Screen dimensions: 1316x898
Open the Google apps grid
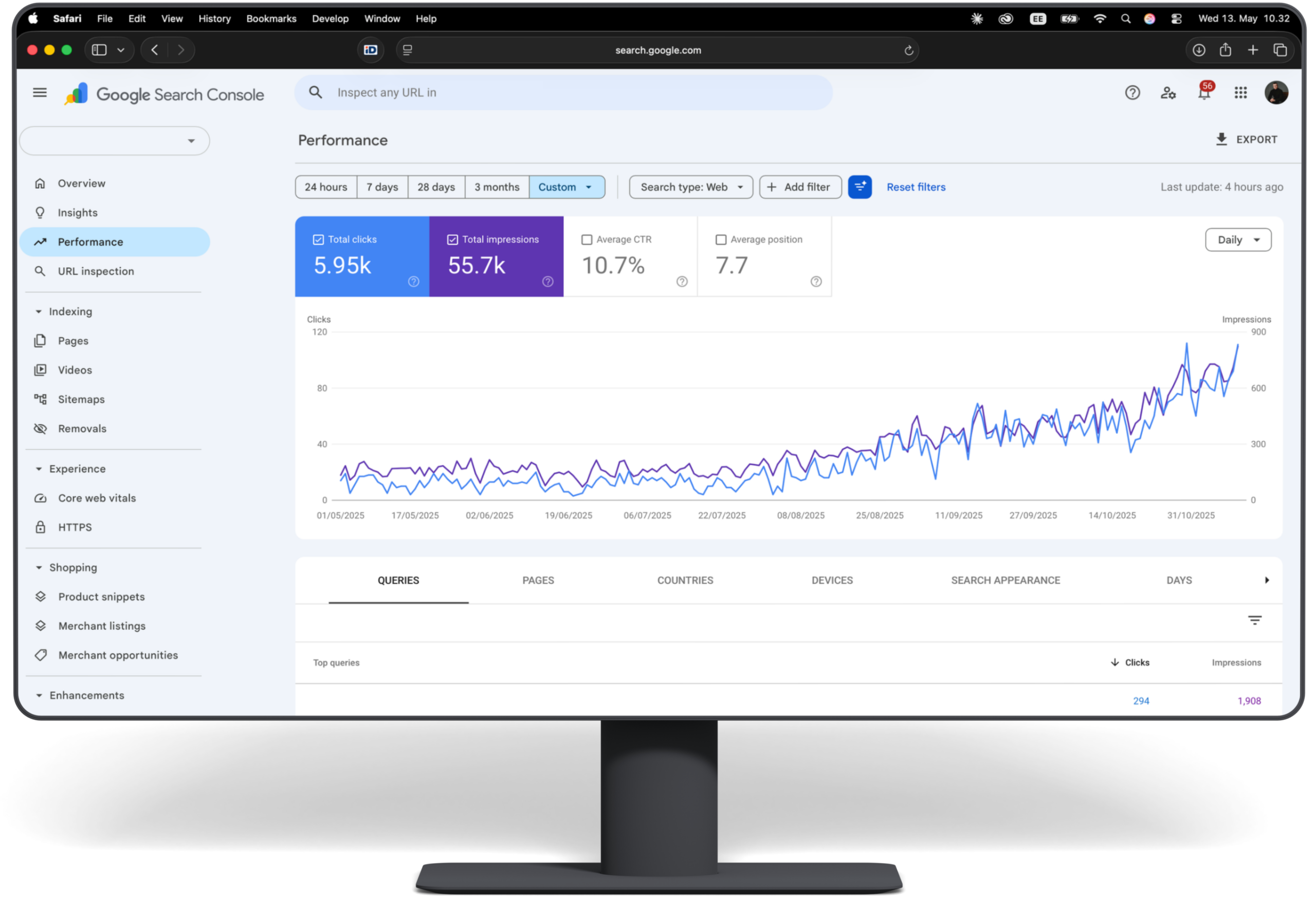tap(1240, 93)
